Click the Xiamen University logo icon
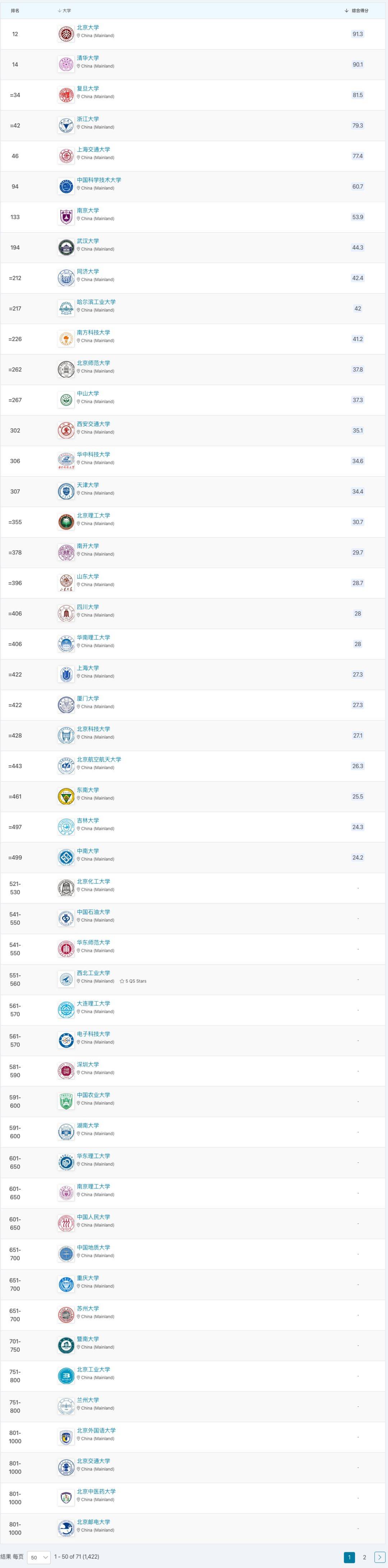 coord(66,705)
